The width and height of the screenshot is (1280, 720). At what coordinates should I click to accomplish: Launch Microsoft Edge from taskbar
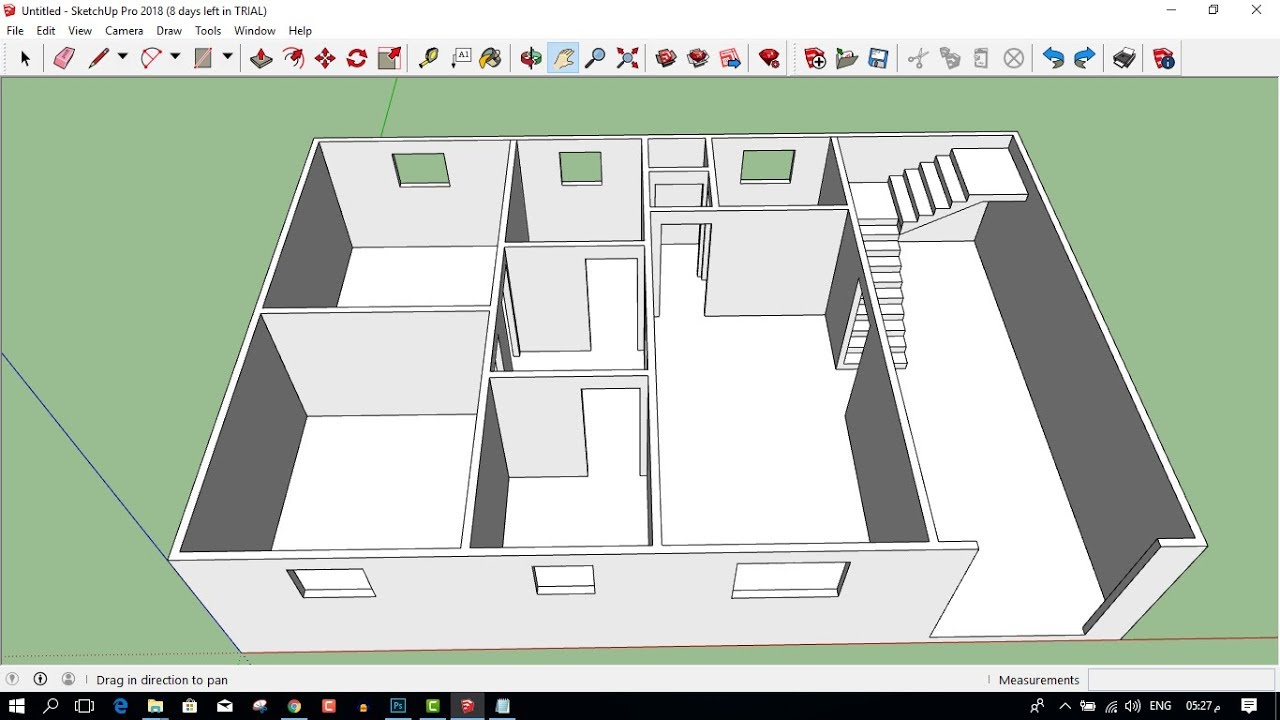point(121,706)
